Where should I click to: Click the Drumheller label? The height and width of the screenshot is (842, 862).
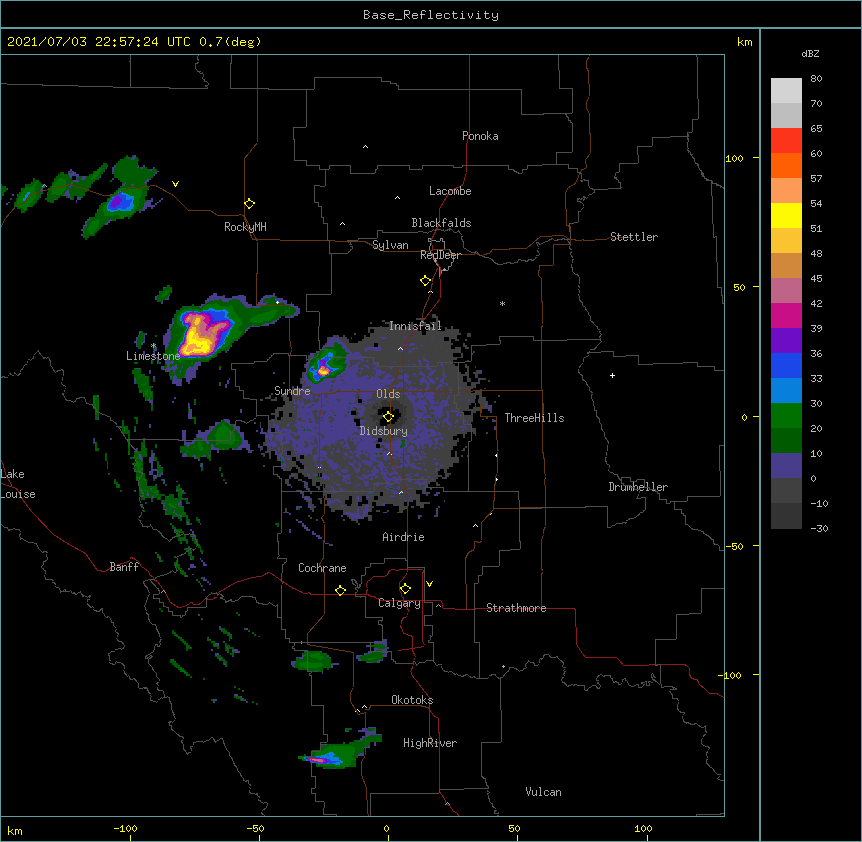pyautogui.click(x=638, y=487)
